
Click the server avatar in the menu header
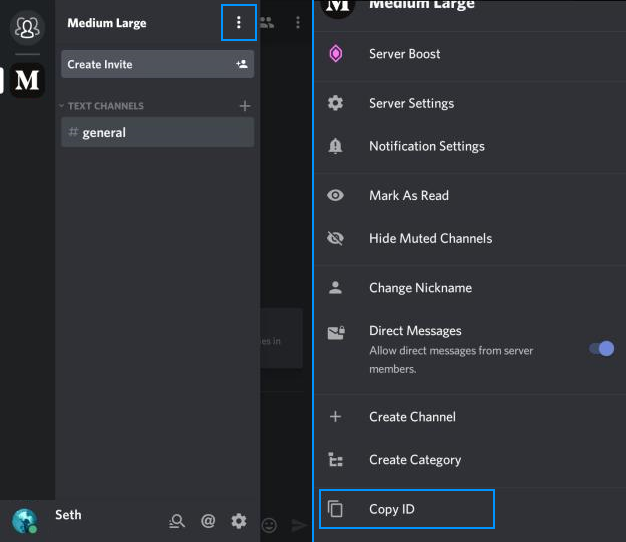pos(338,6)
